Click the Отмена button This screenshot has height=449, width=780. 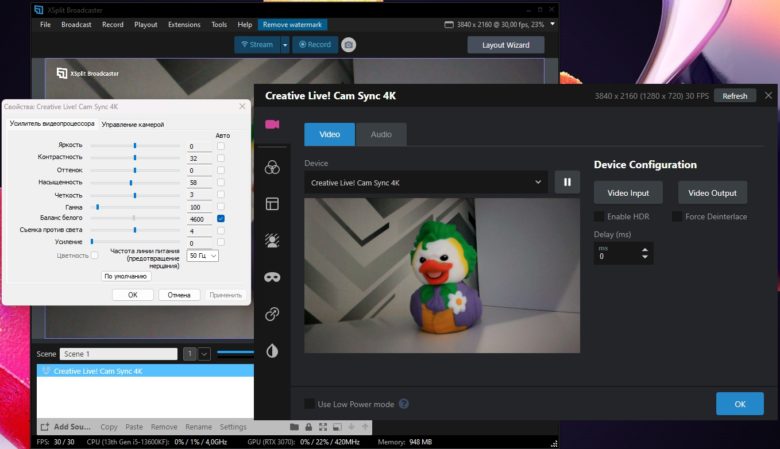179,295
